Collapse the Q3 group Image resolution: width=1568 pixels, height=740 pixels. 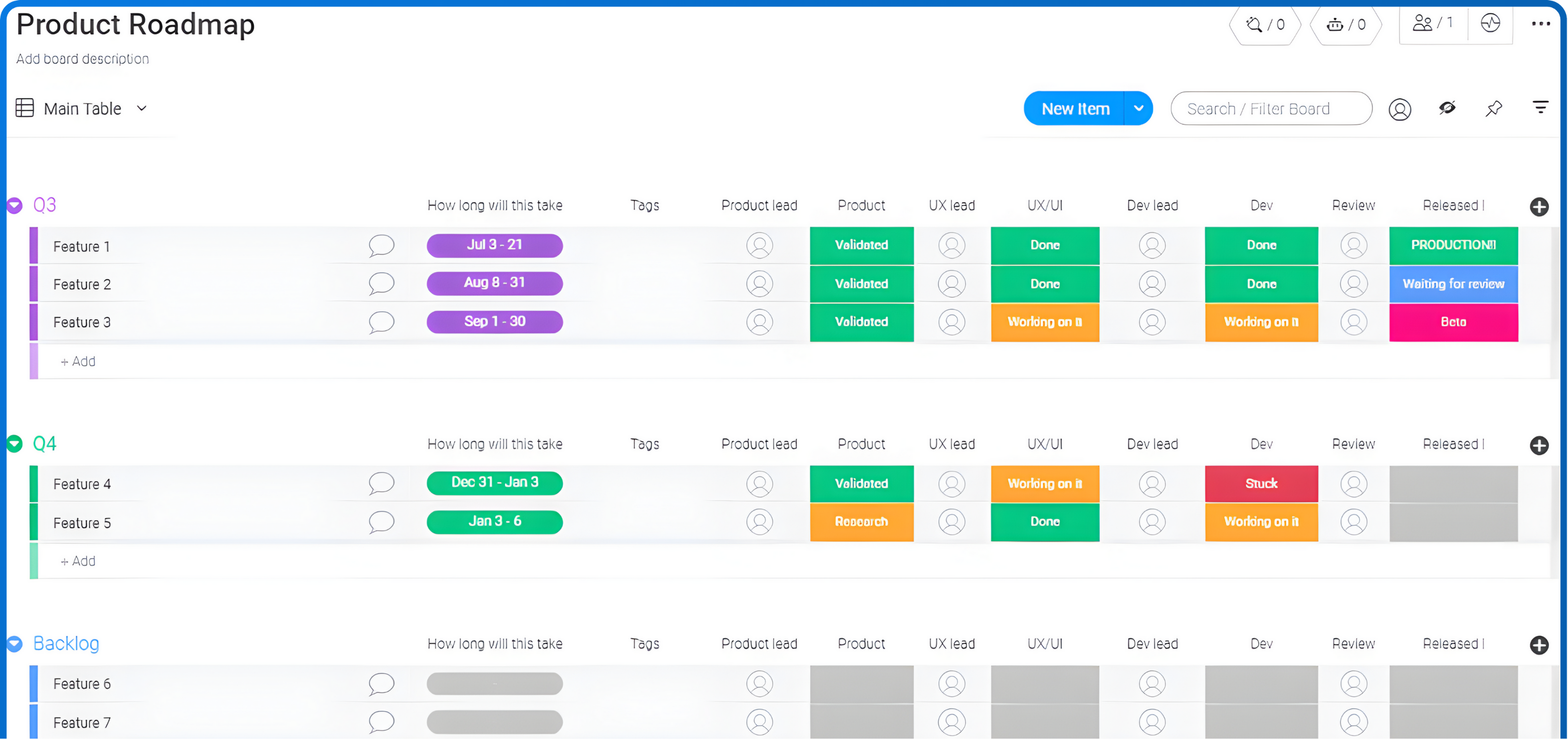point(15,206)
